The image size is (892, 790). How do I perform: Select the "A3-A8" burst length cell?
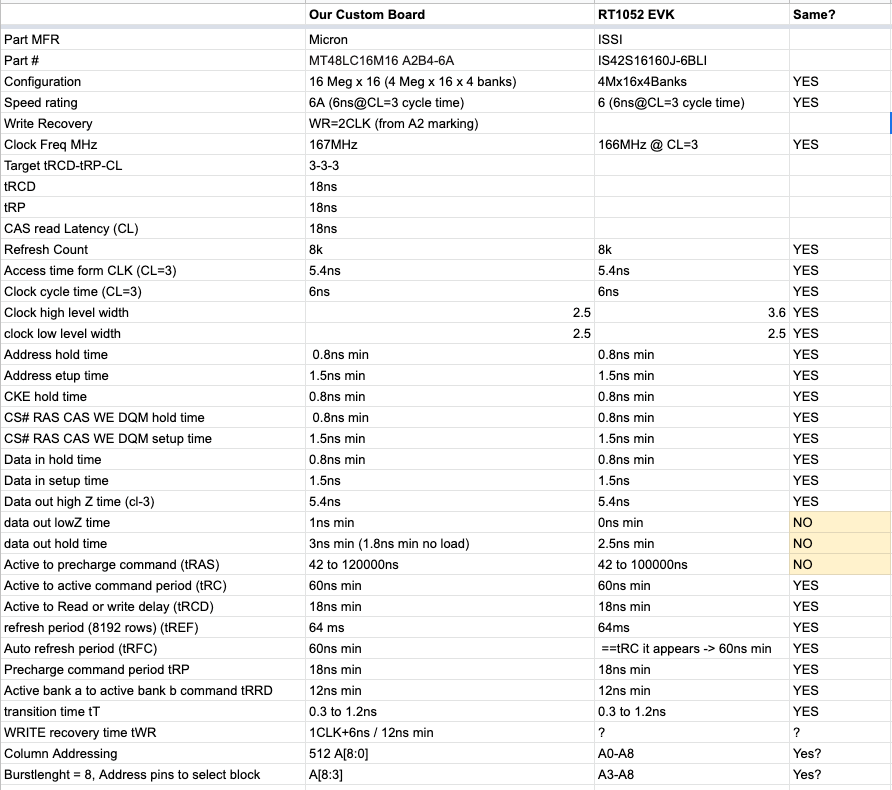616,775
